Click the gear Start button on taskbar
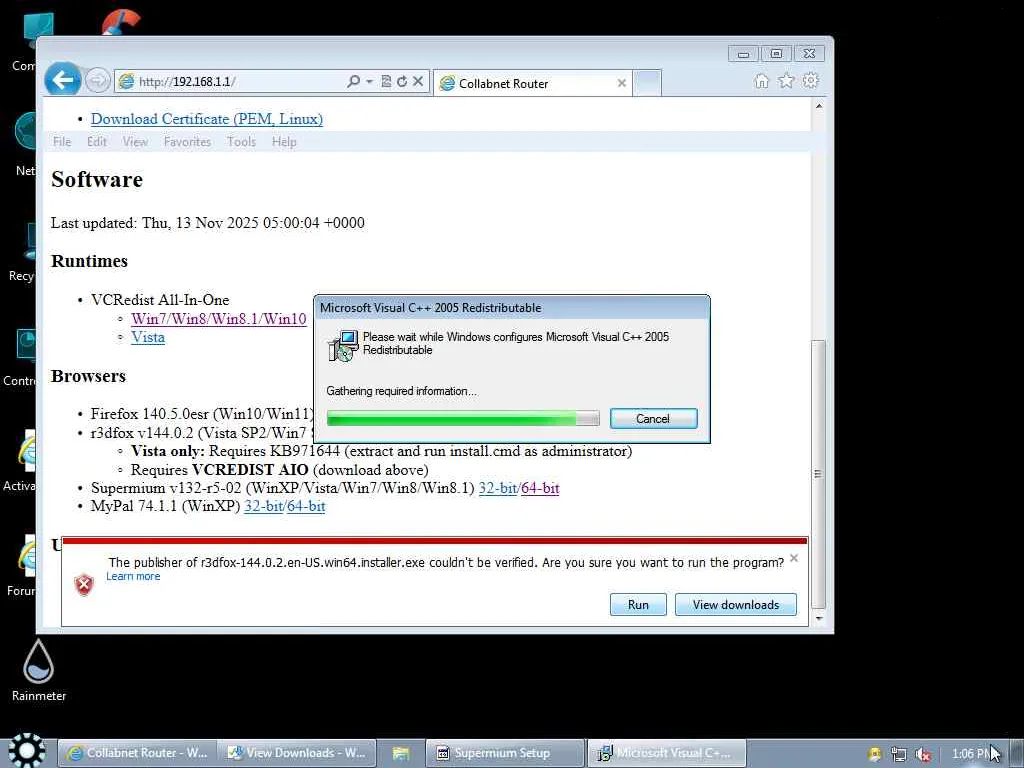The width and height of the screenshot is (1024, 768). tap(26, 750)
